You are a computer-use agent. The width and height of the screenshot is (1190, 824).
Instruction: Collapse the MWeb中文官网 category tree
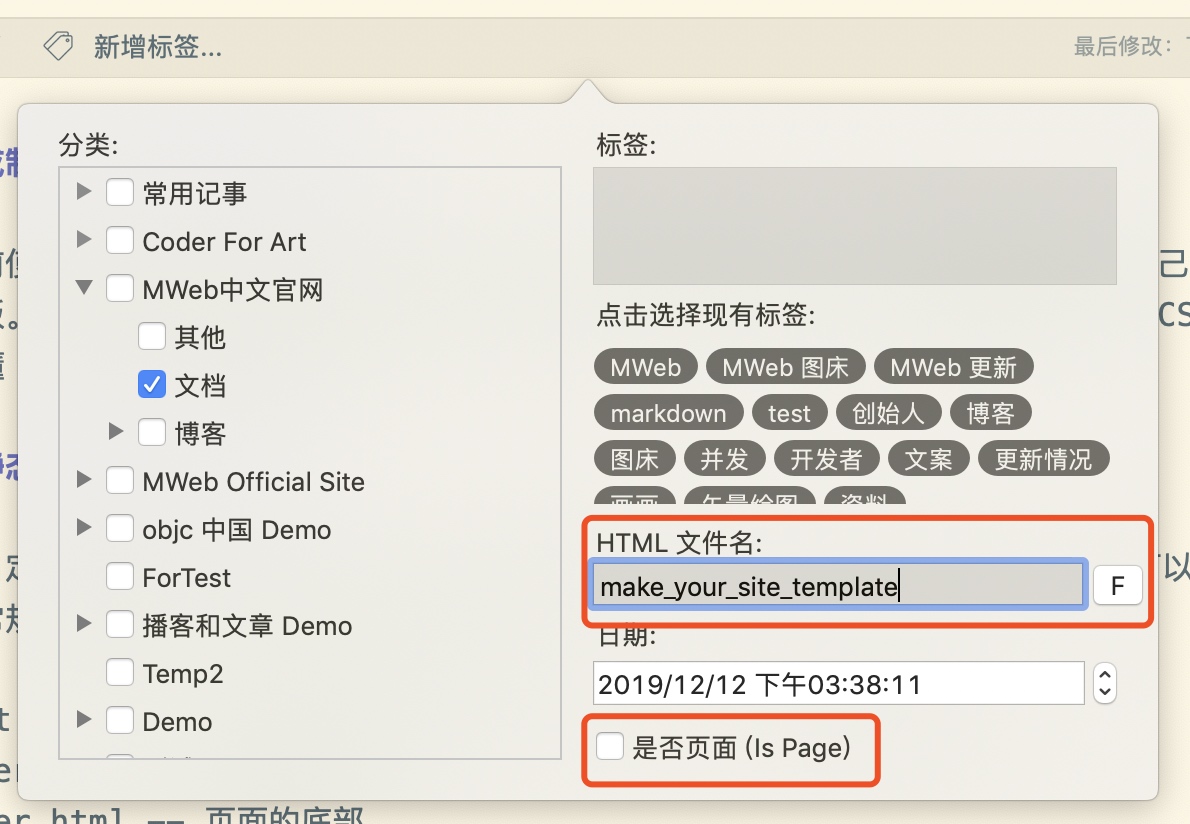coord(84,288)
